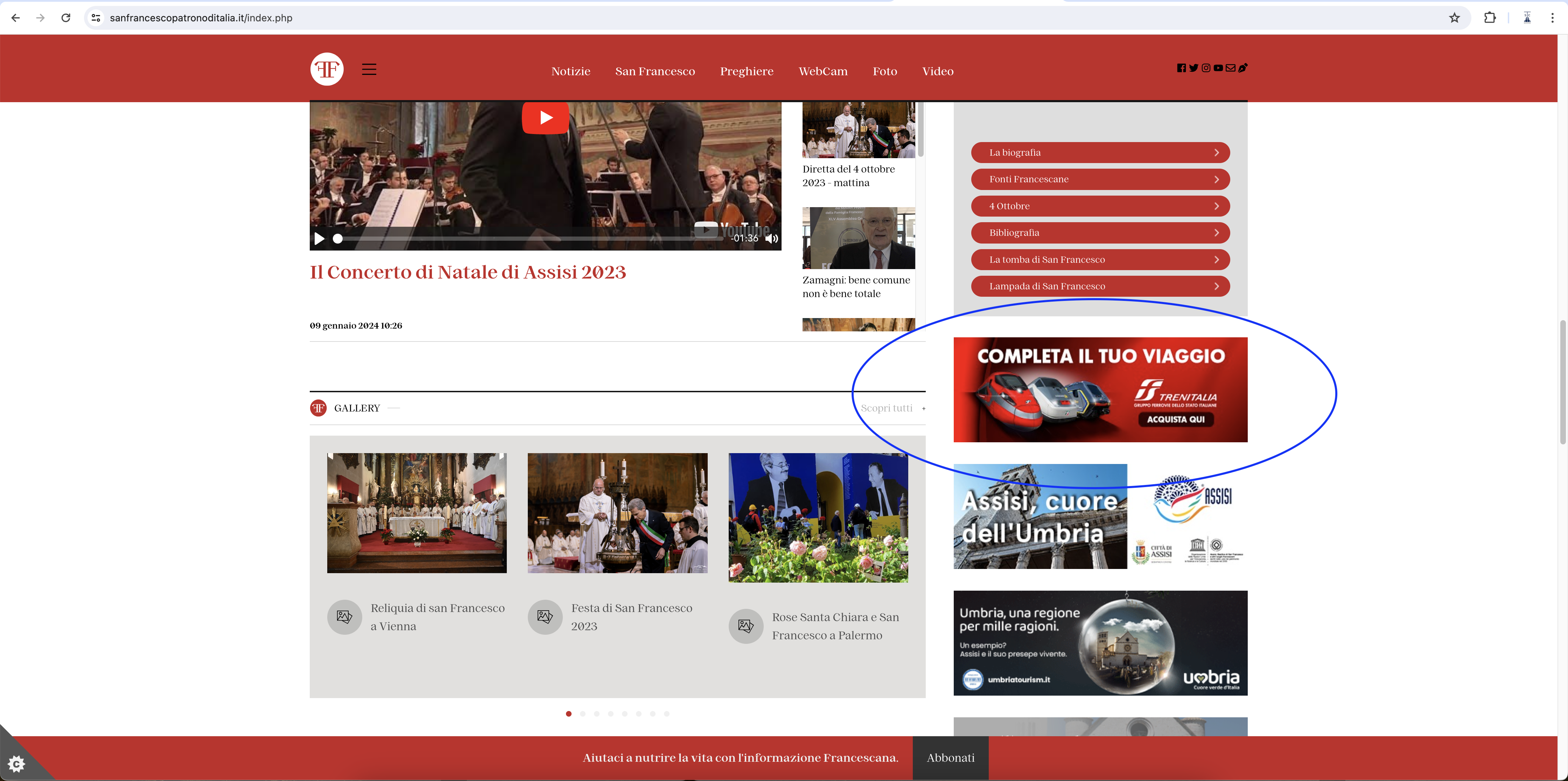The image size is (1568, 781).
Task: Open the Preghiere menu item
Action: (x=746, y=71)
